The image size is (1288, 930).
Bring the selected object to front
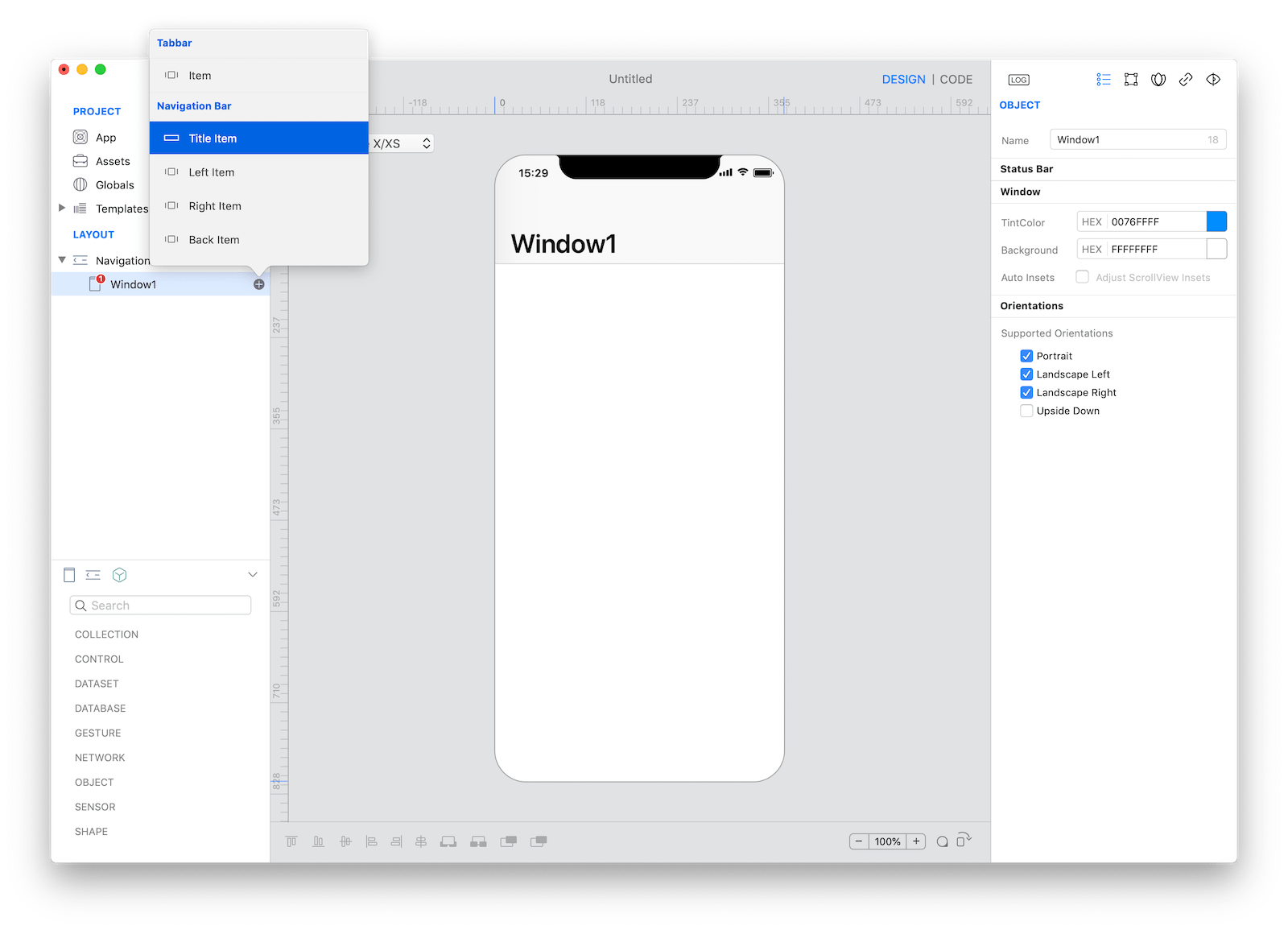(508, 841)
